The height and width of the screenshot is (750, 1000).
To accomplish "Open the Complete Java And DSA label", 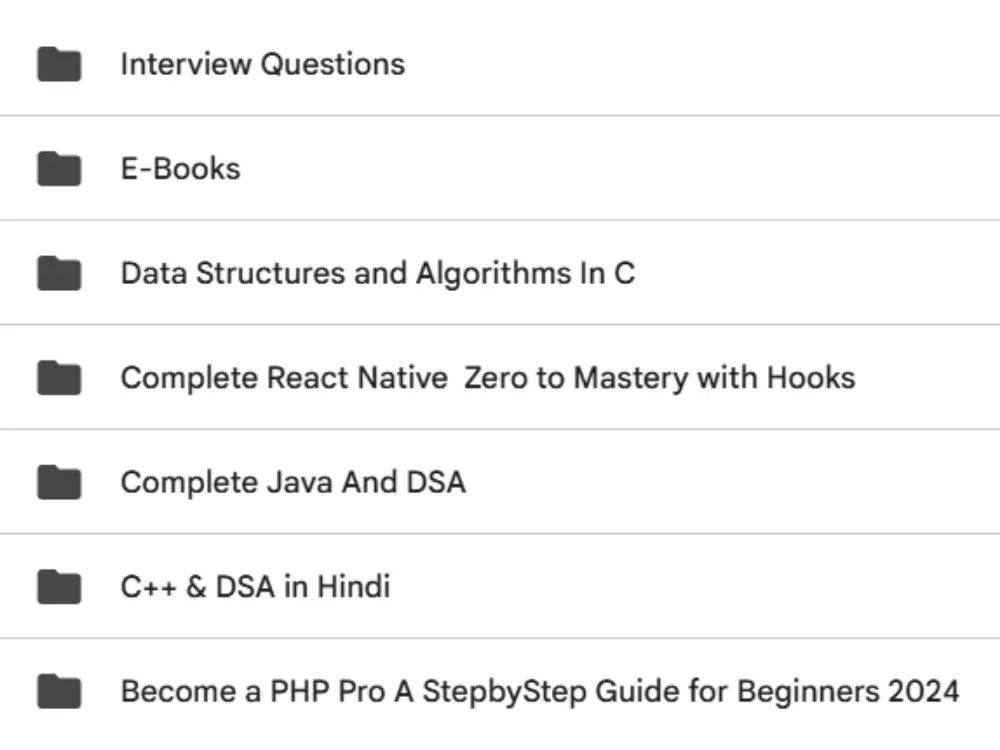I will (293, 483).
